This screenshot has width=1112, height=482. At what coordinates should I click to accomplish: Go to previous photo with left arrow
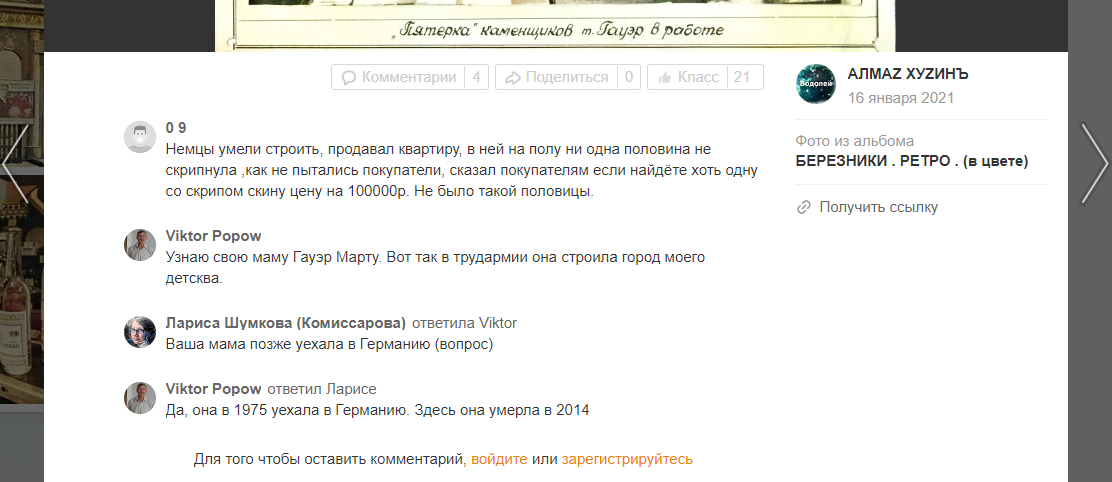coord(16,163)
